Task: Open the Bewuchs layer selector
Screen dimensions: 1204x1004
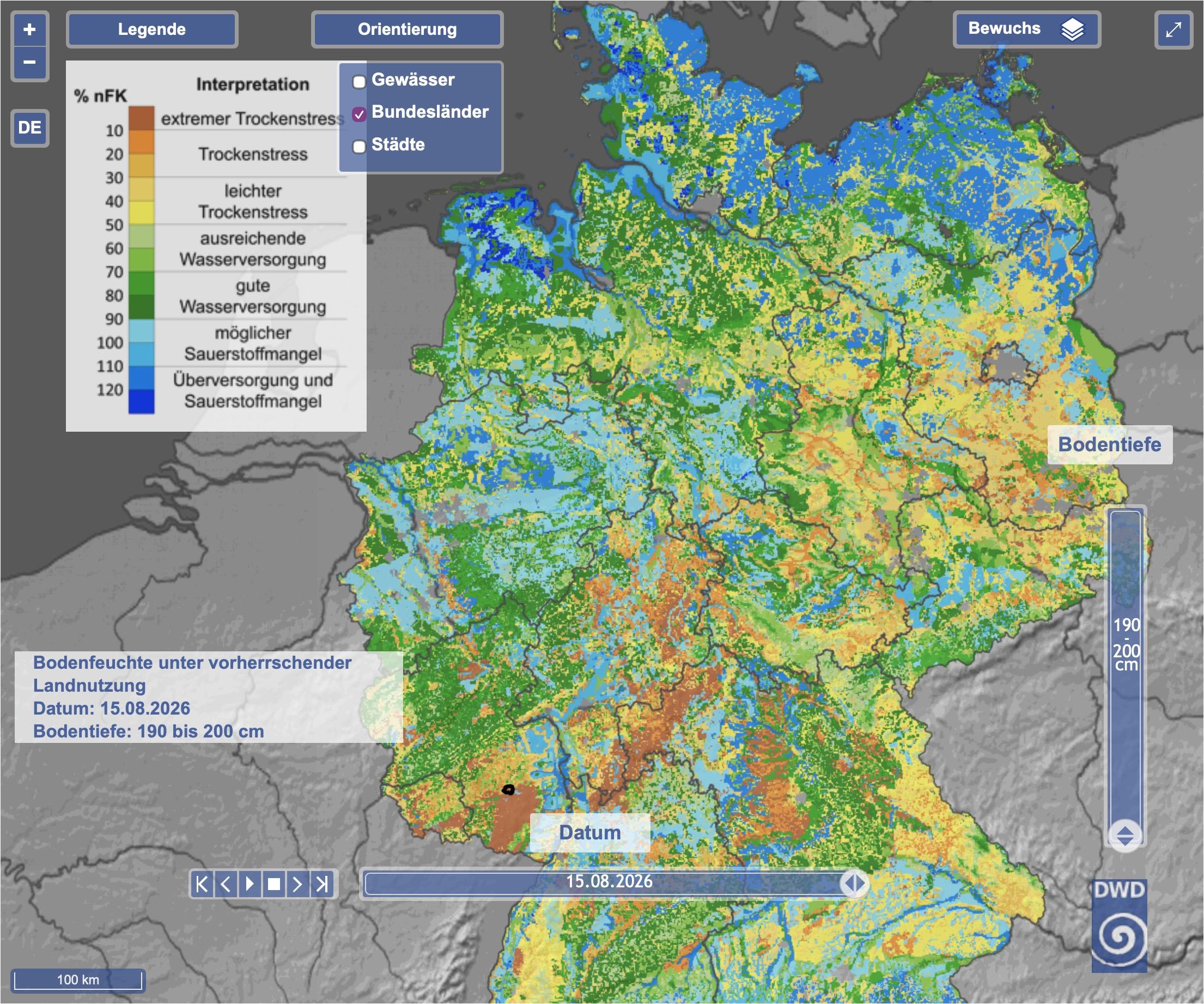Action: pos(1027,29)
